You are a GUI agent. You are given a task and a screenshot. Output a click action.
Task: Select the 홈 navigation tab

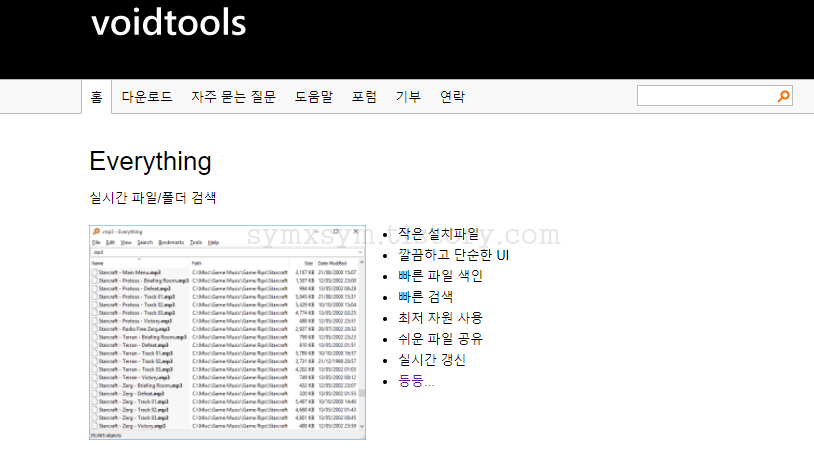click(97, 97)
